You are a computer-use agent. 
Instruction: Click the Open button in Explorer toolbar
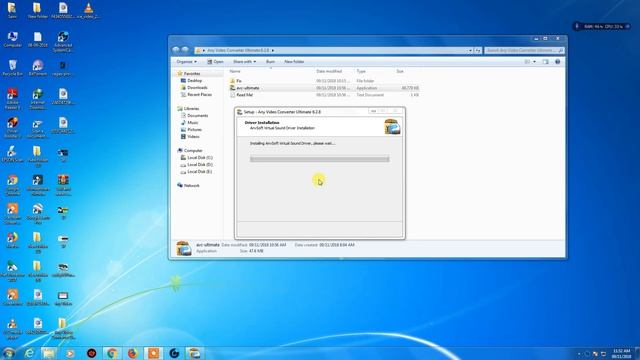click(x=215, y=62)
